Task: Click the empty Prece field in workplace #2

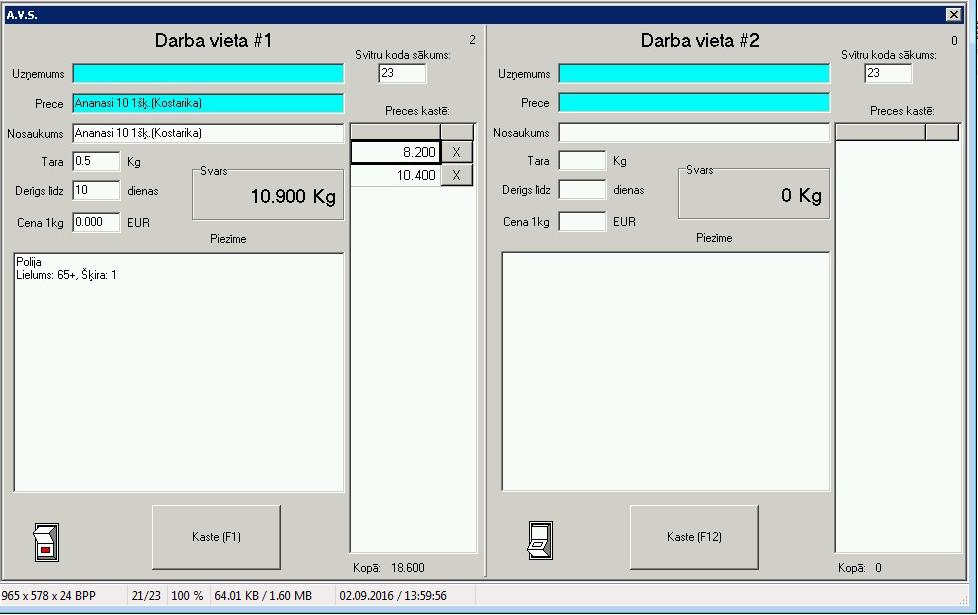Action: coord(694,103)
